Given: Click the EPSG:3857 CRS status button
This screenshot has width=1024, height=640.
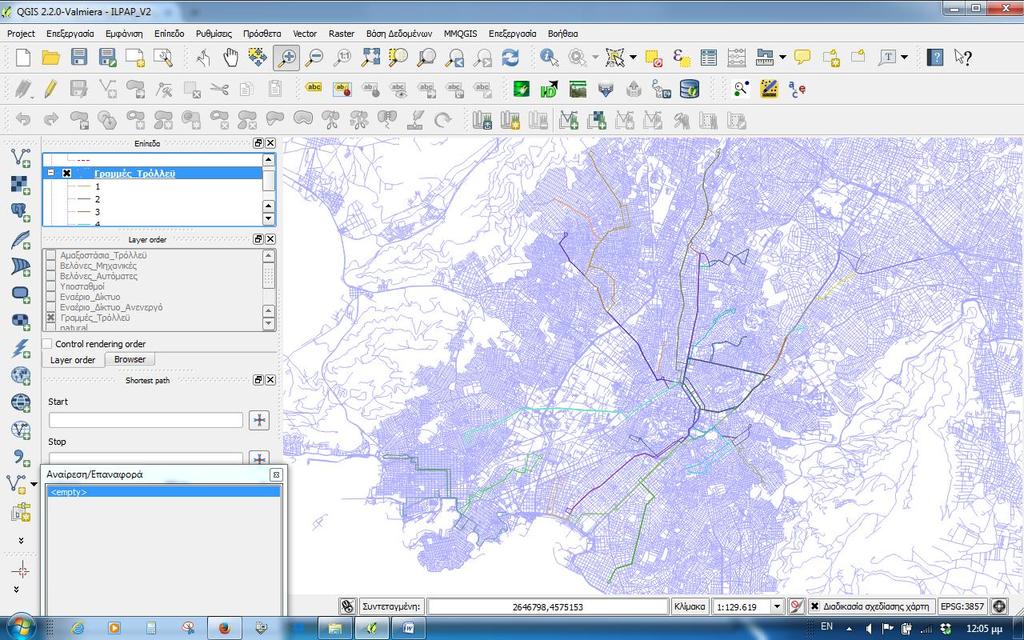Looking at the screenshot, I should click(x=962, y=607).
